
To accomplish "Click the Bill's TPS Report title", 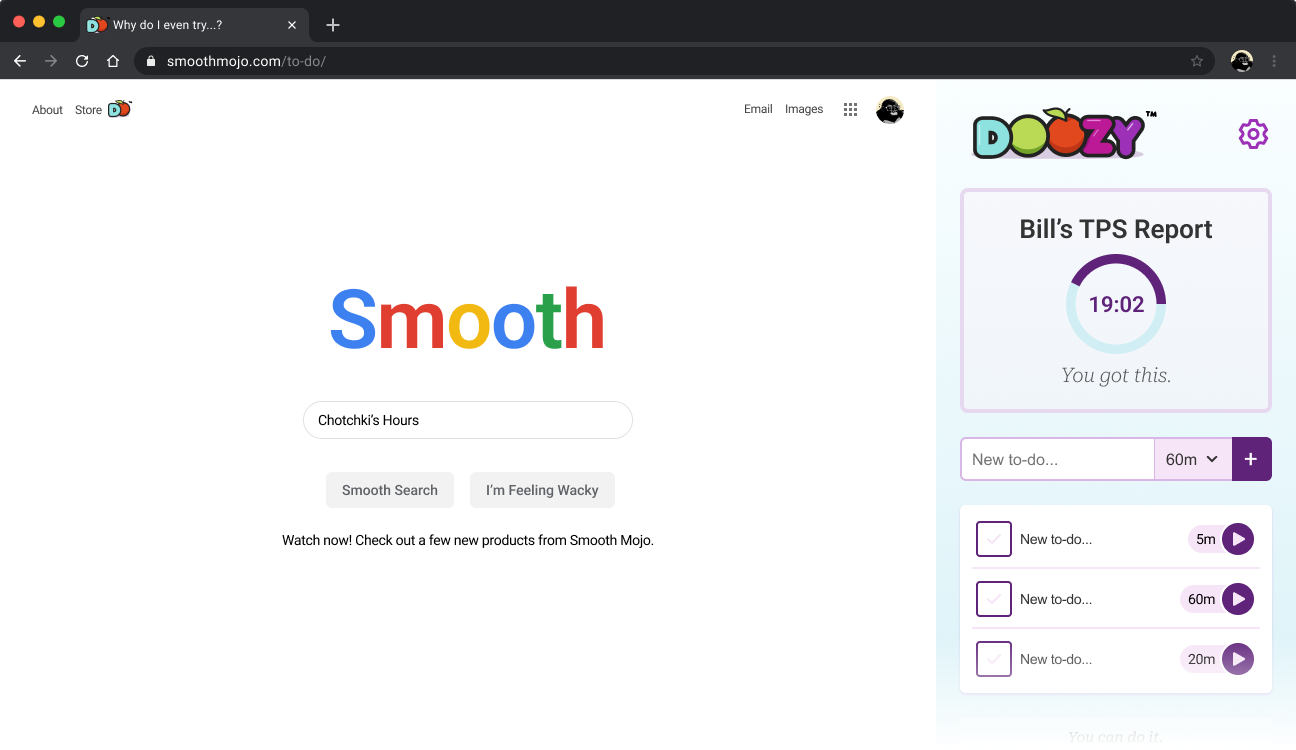I will [1116, 229].
